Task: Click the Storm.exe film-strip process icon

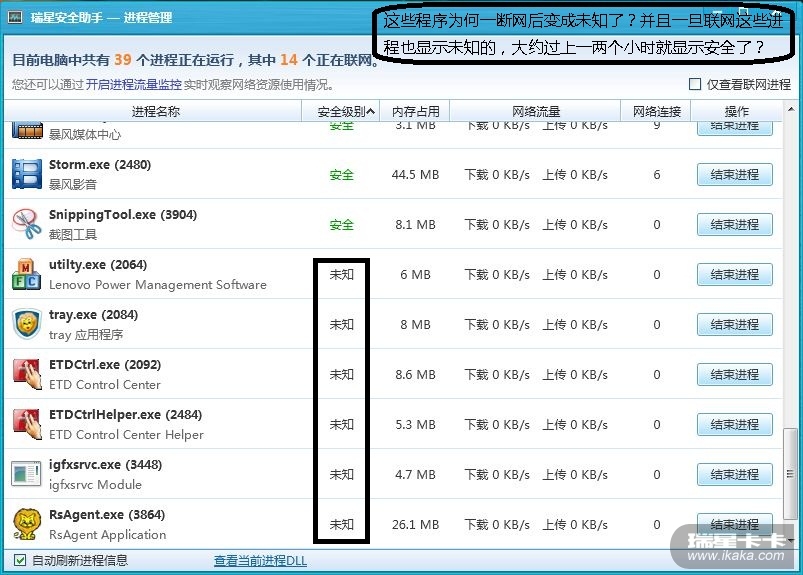Action: [27, 174]
